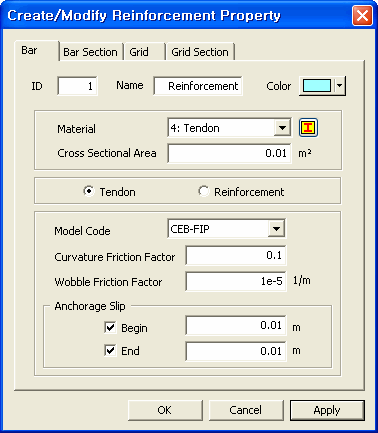Click the Material label text

(x=76, y=129)
